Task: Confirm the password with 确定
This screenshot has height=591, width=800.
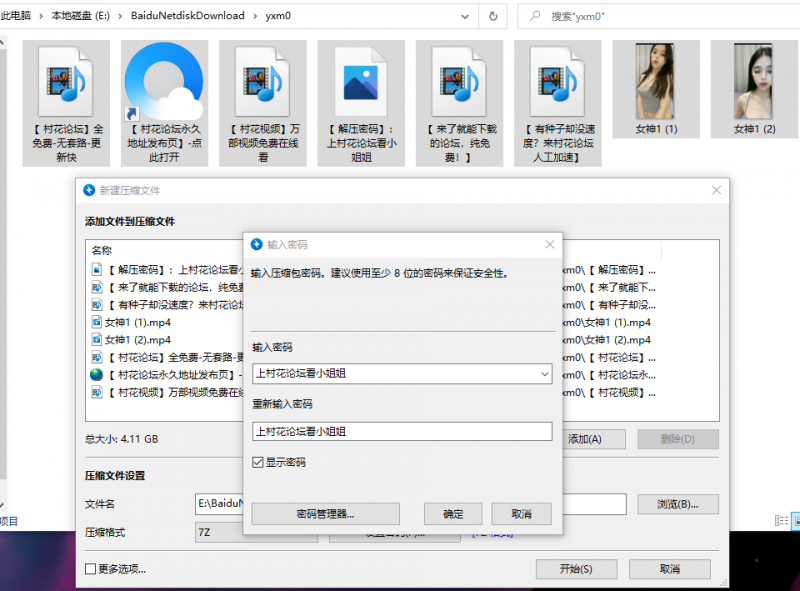Action: pyautogui.click(x=453, y=514)
